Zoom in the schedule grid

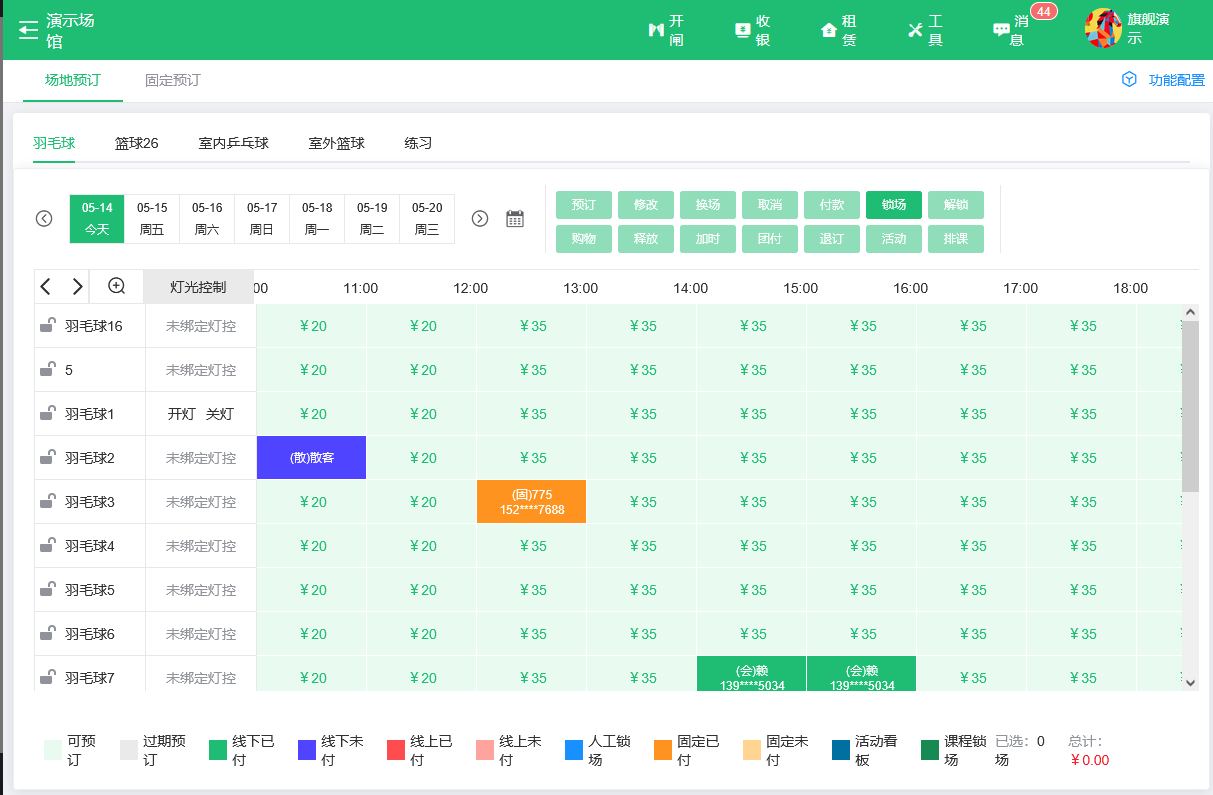click(x=116, y=286)
